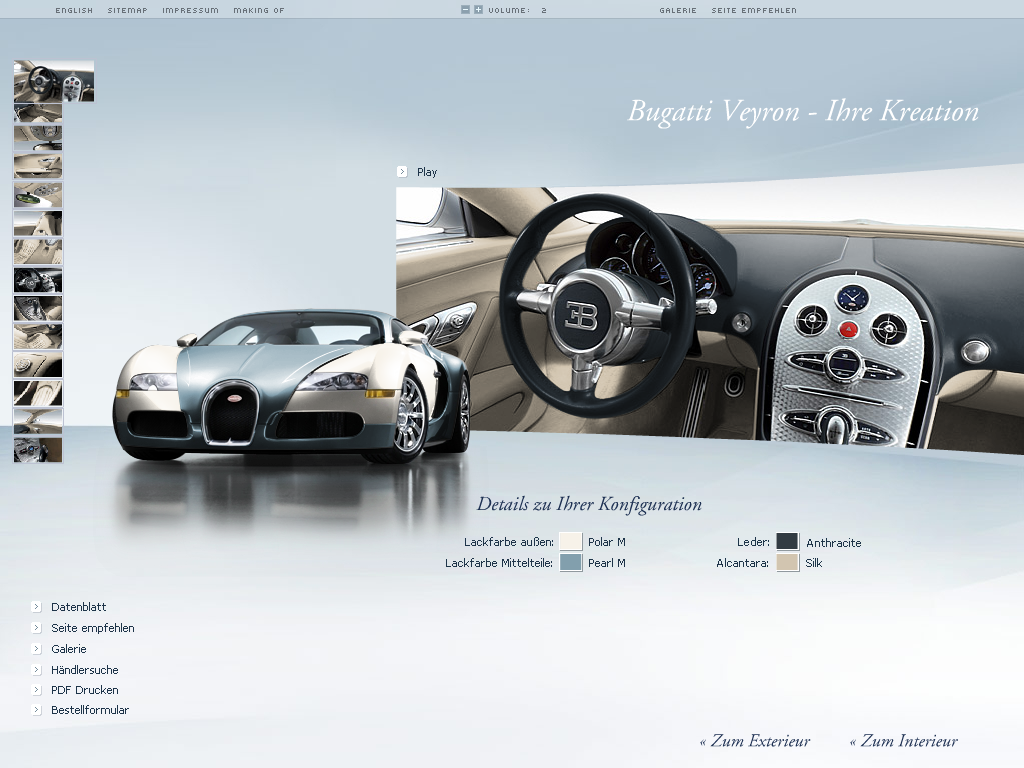This screenshot has height=768, width=1024.
Task: Increase volume with the plus button
Action: click(478, 10)
